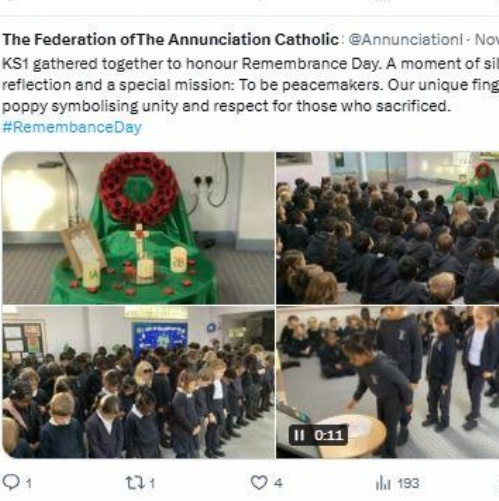499x501 pixels.
Task: Open photo of children sitting in hall
Action: click(x=388, y=228)
